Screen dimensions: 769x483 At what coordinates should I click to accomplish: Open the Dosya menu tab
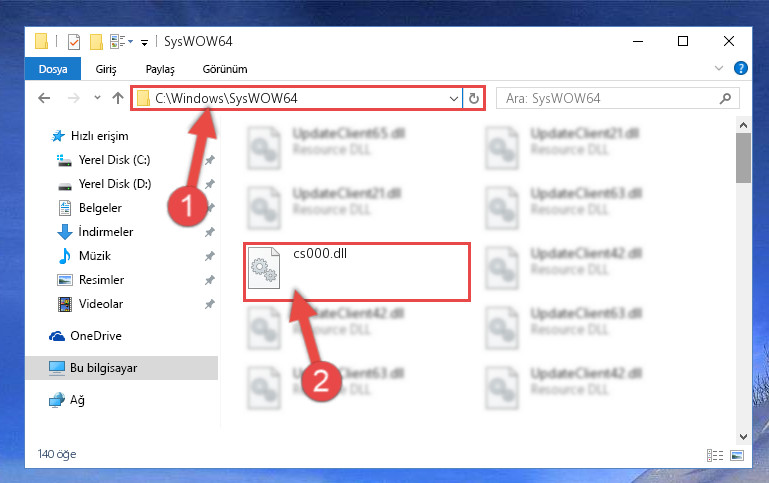[x=53, y=69]
